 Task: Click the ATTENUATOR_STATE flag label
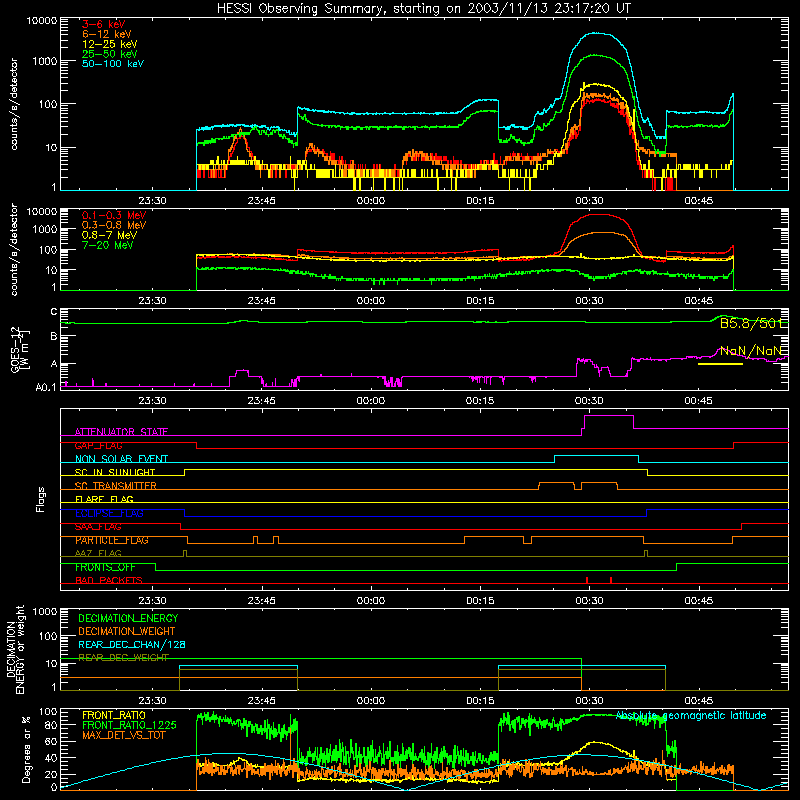pos(121,432)
